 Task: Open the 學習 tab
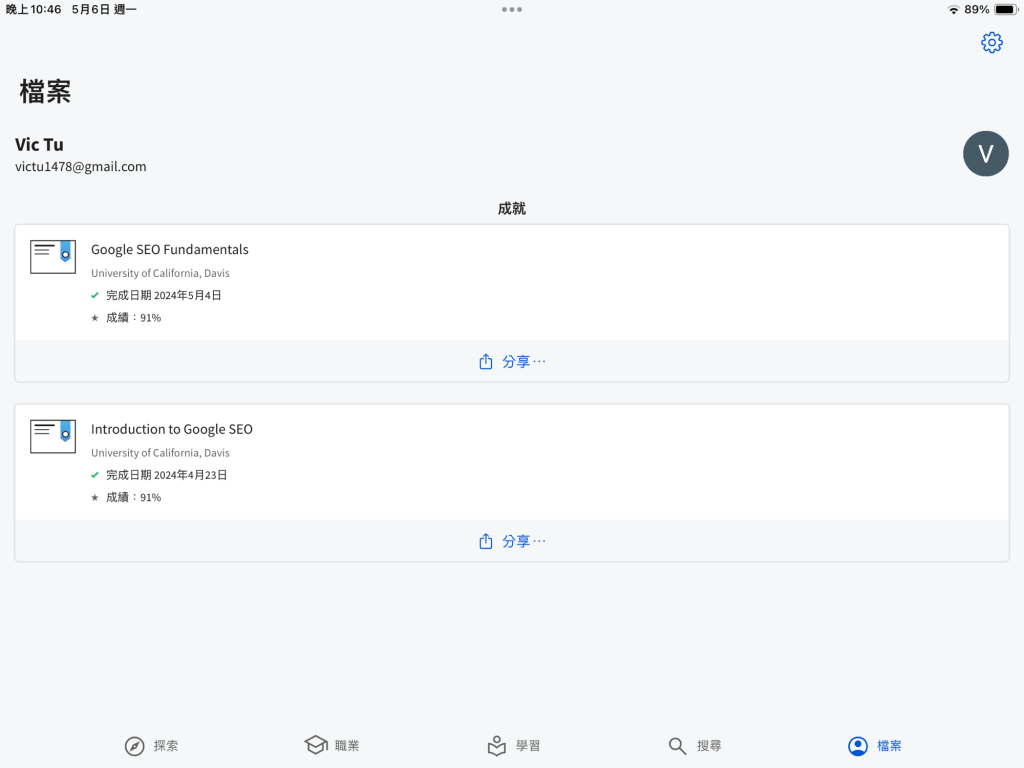[514, 745]
